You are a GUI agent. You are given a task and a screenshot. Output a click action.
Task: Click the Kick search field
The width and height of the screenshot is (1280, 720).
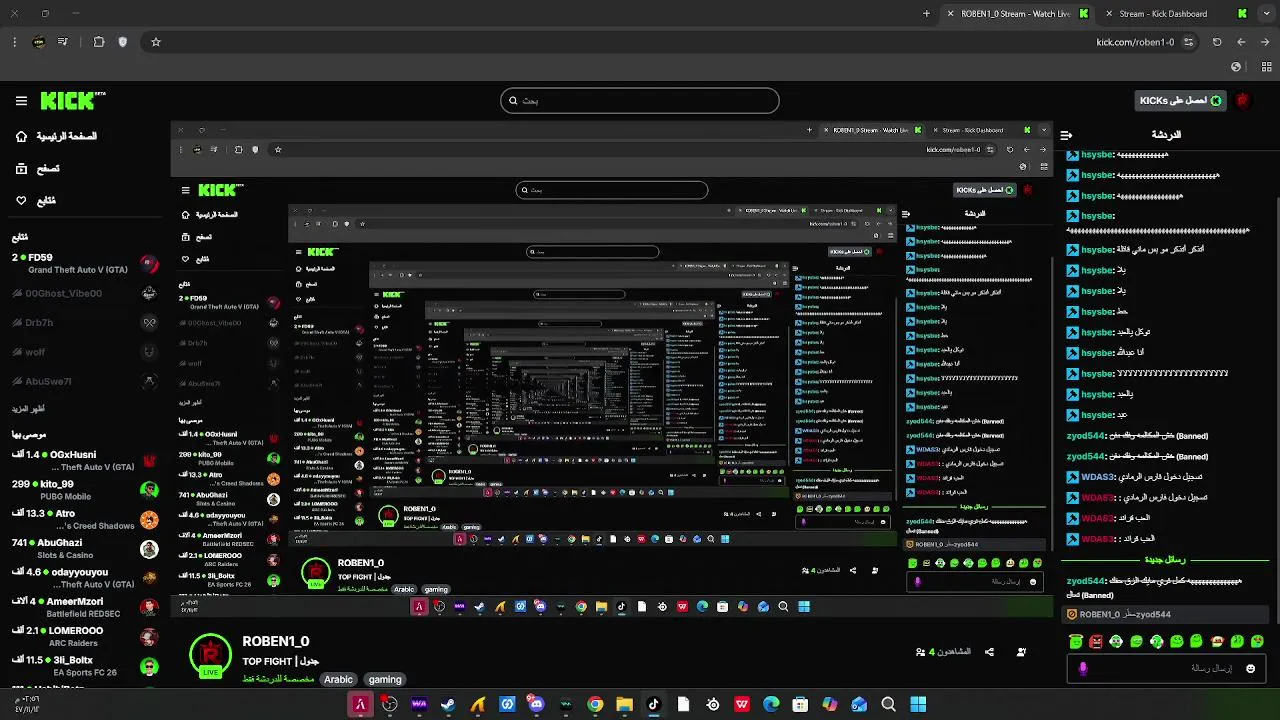(640, 100)
